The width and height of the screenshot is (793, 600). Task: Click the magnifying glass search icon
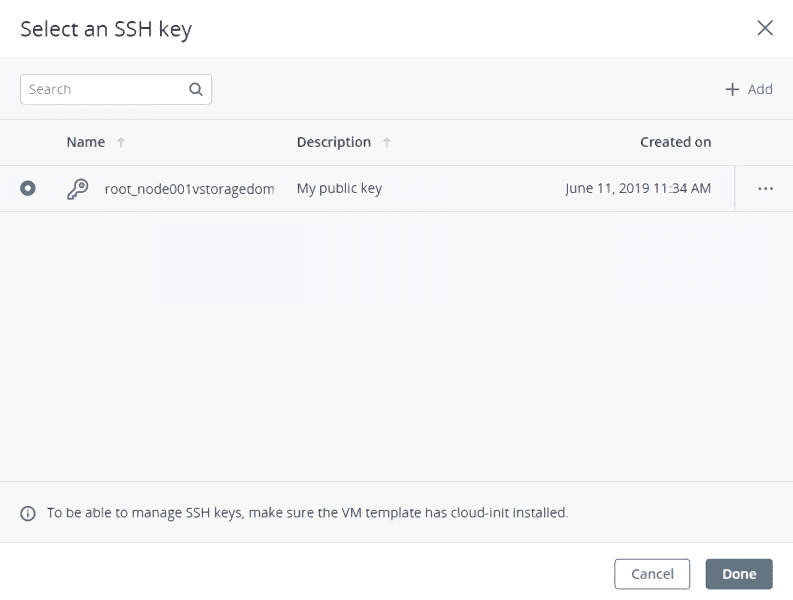[x=196, y=89]
